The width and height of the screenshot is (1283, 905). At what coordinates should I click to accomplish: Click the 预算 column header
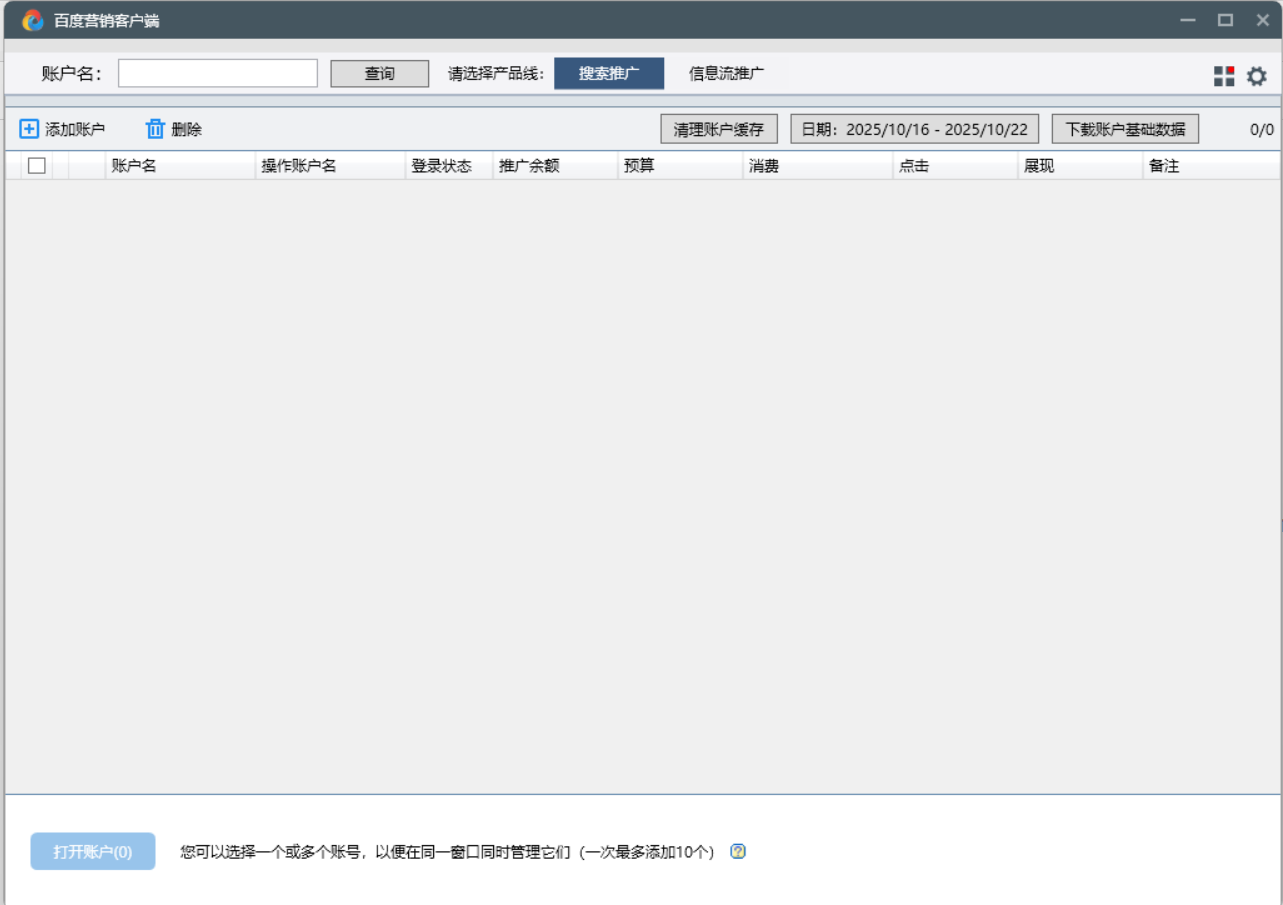[640, 165]
